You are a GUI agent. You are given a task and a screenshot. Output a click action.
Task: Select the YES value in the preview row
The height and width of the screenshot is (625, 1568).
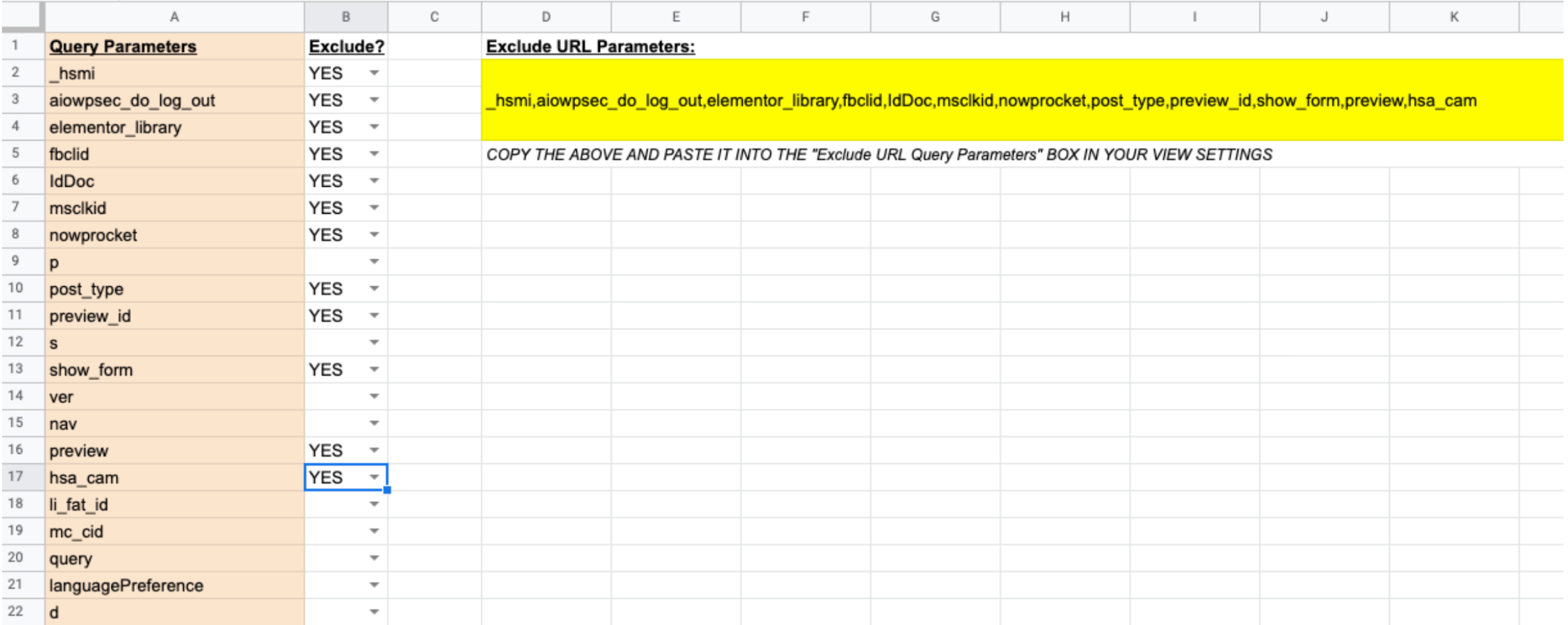coord(326,451)
